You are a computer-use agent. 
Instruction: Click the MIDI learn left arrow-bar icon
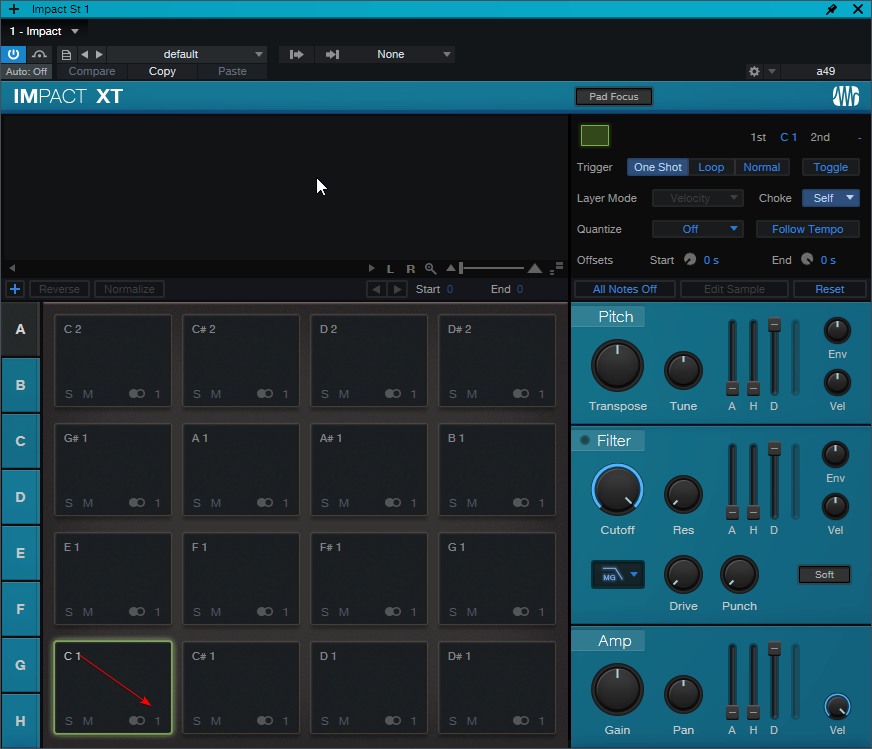[x=296, y=54]
